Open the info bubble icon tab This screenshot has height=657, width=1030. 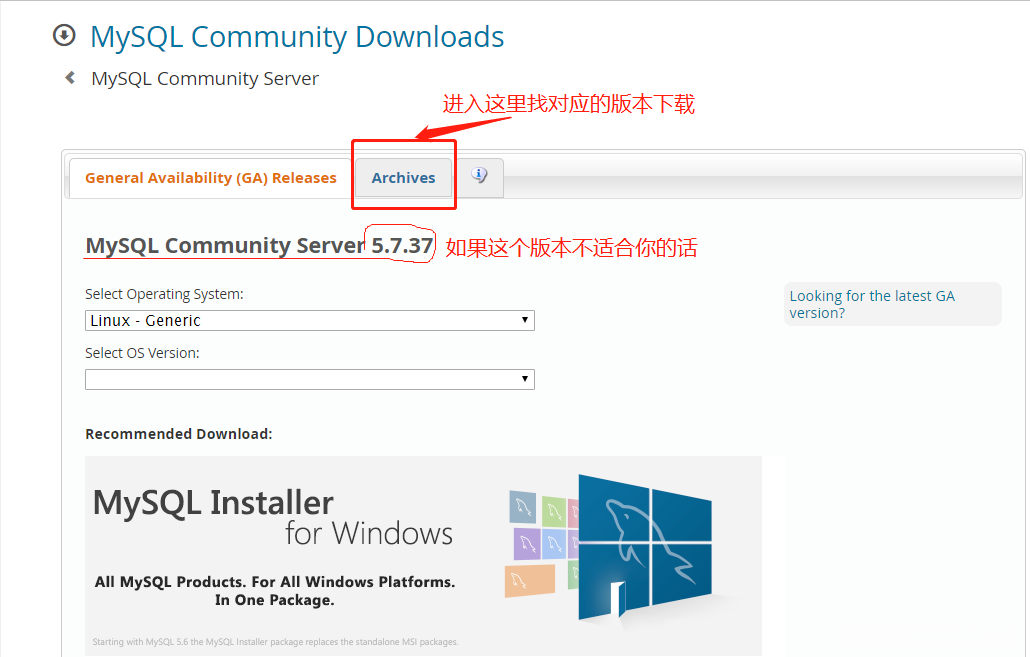480,176
